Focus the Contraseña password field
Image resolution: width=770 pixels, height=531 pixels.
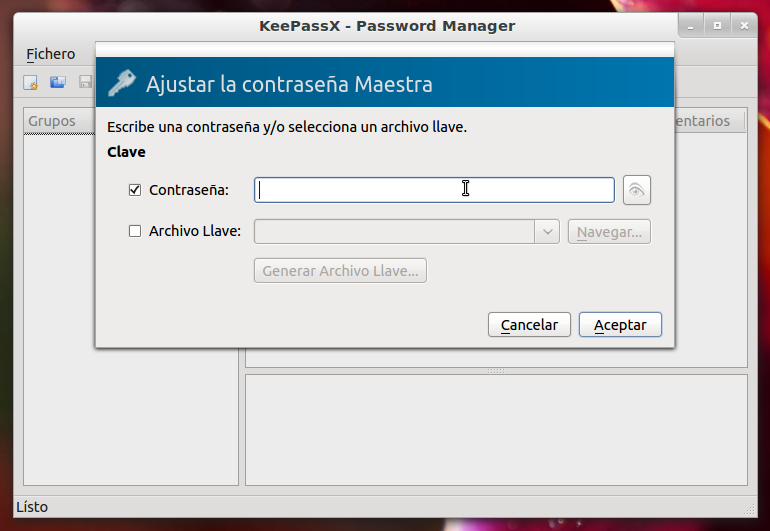pos(434,190)
